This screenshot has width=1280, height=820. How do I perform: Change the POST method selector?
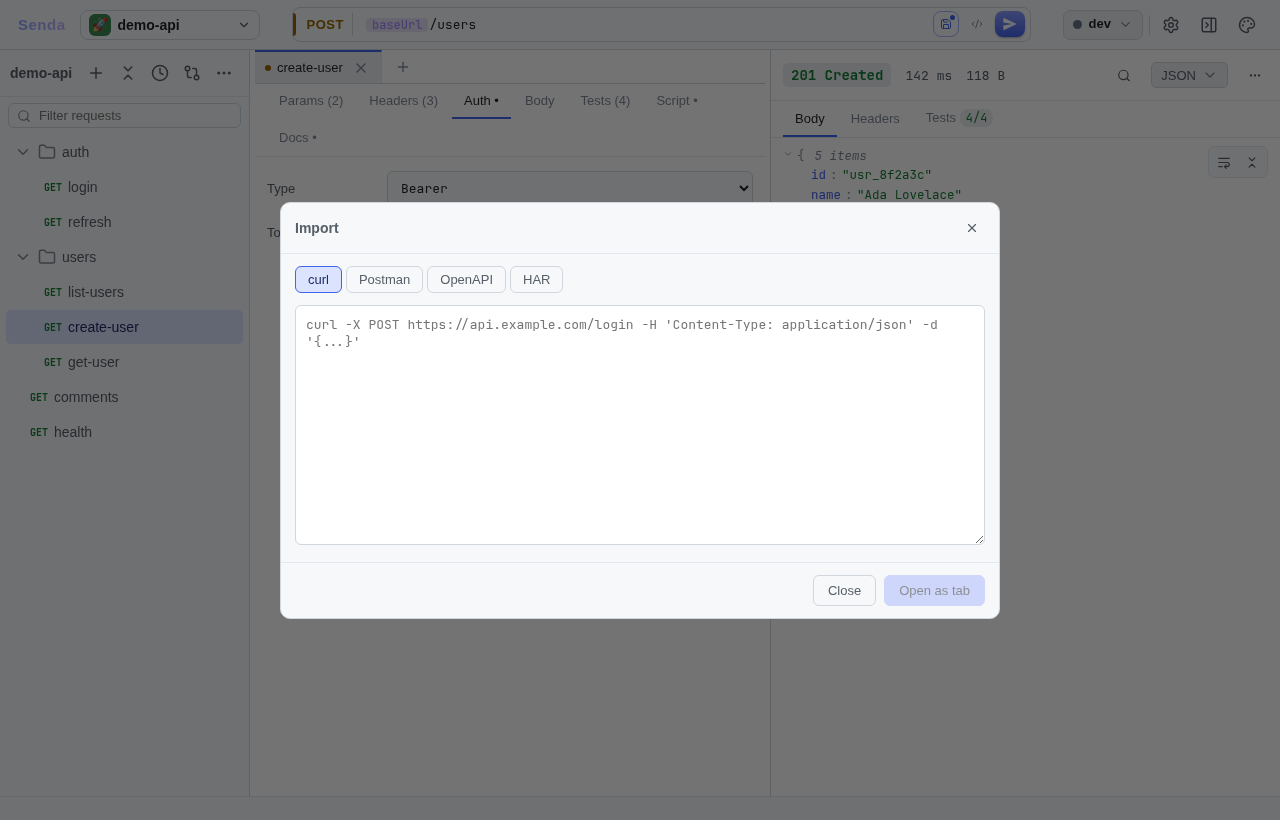324,25
